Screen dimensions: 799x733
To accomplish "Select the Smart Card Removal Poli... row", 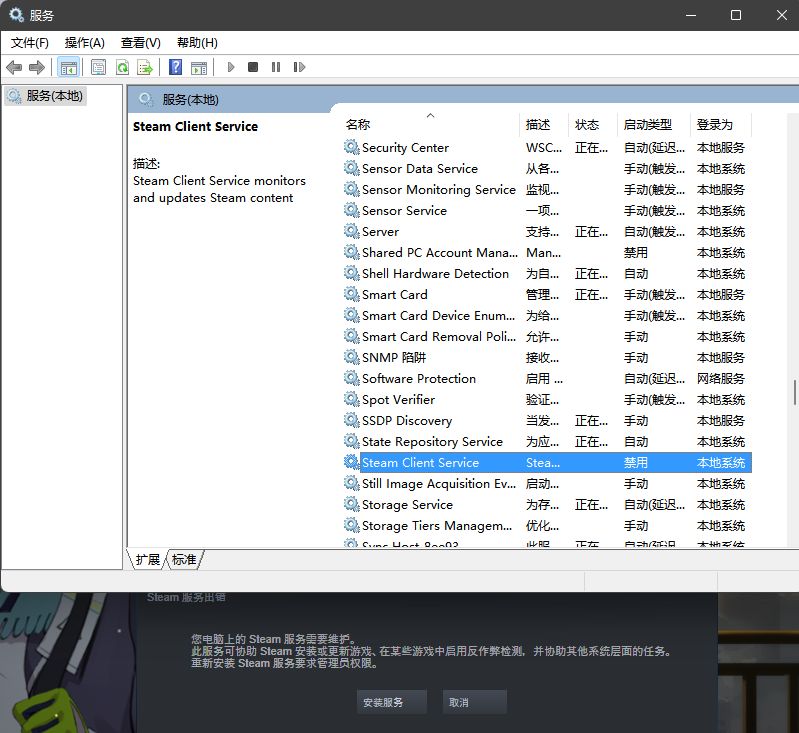I will tap(547, 336).
